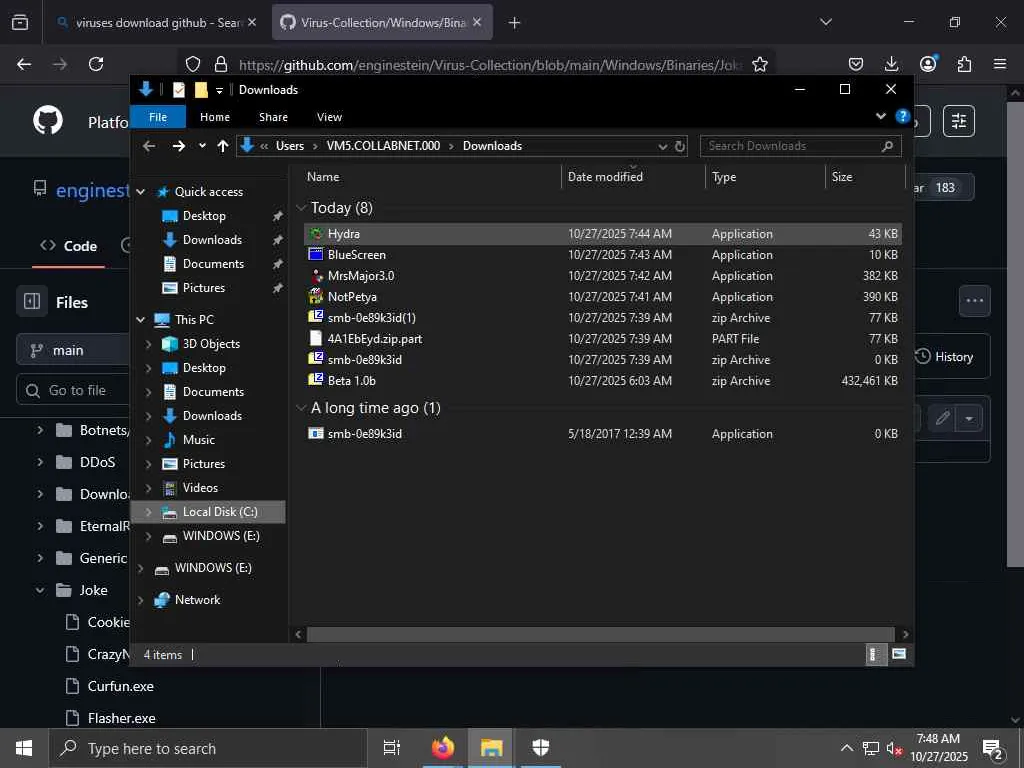
Task: Click GitHub Go to file field
Action: pos(73,391)
